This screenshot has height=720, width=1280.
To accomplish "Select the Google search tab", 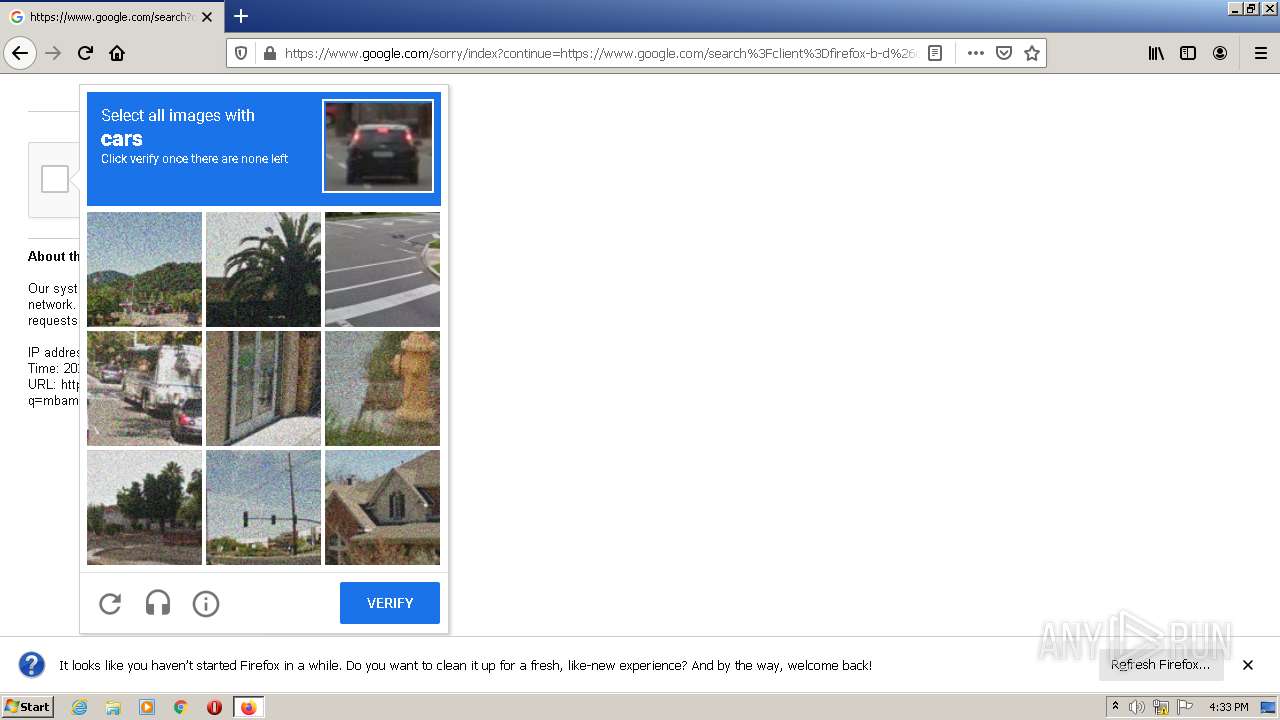I will (x=110, y=17).
